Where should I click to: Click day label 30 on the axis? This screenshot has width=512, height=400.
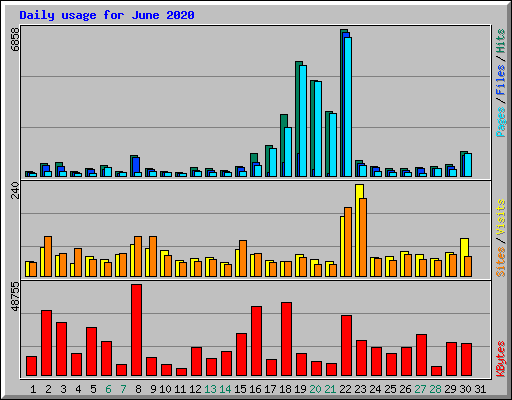pos(465,389)
